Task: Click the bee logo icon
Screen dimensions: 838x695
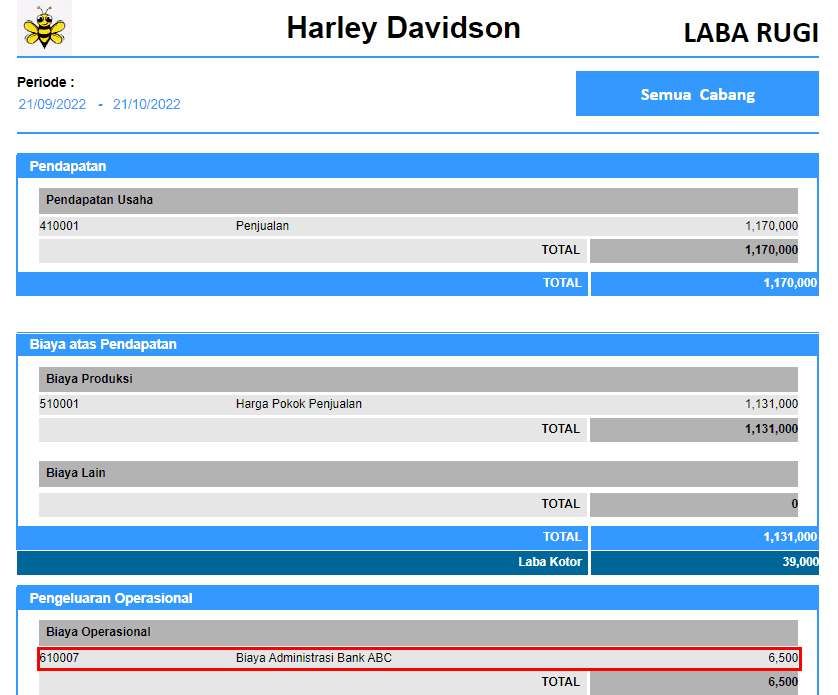Action: pyautogui.click(x=44, y=29)
